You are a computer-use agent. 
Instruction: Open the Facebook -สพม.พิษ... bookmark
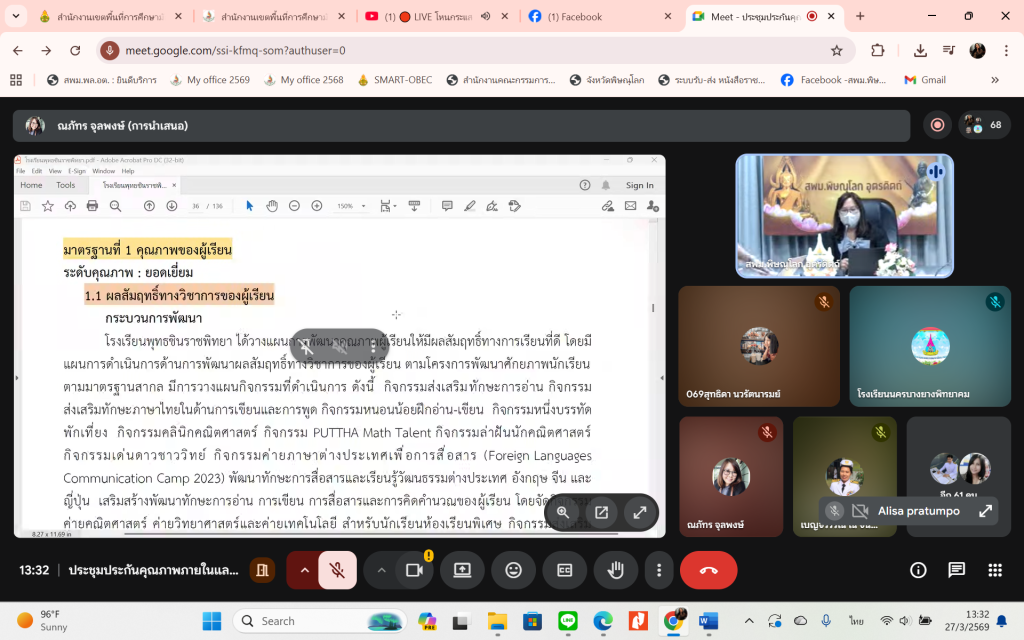(x=834, y=80)
